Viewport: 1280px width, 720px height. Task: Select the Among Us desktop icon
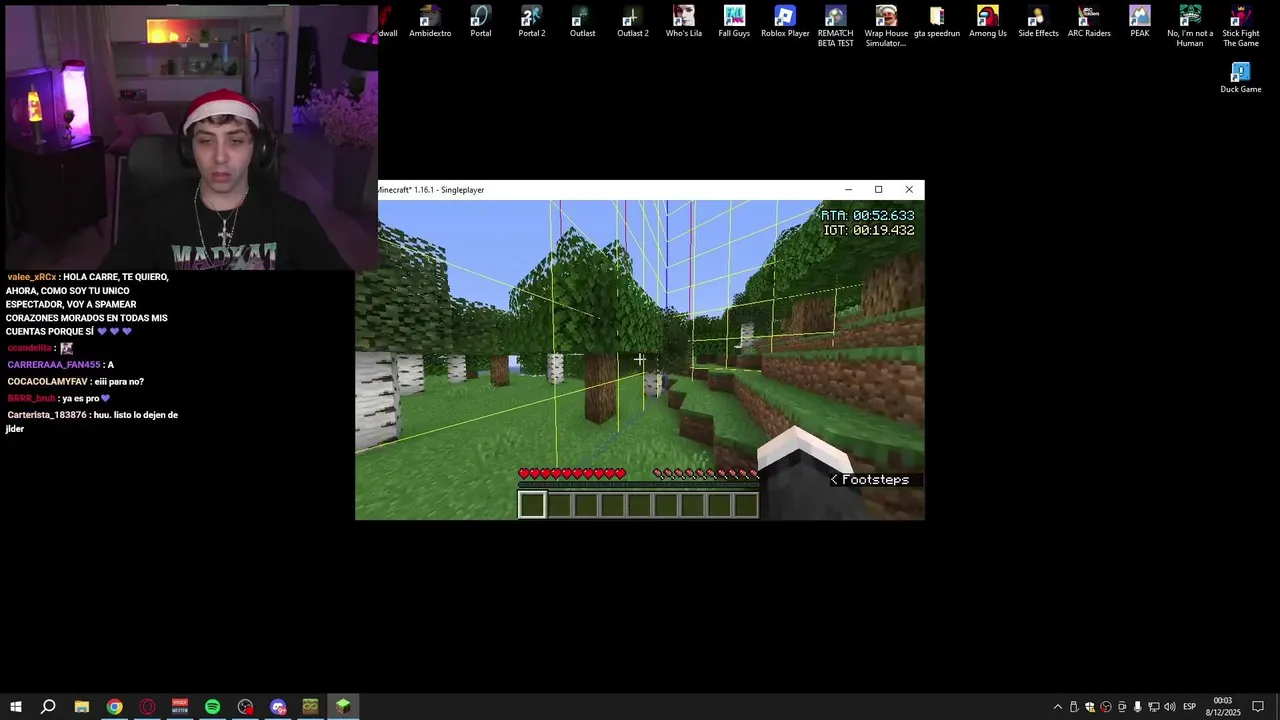(x=988, y=22)
